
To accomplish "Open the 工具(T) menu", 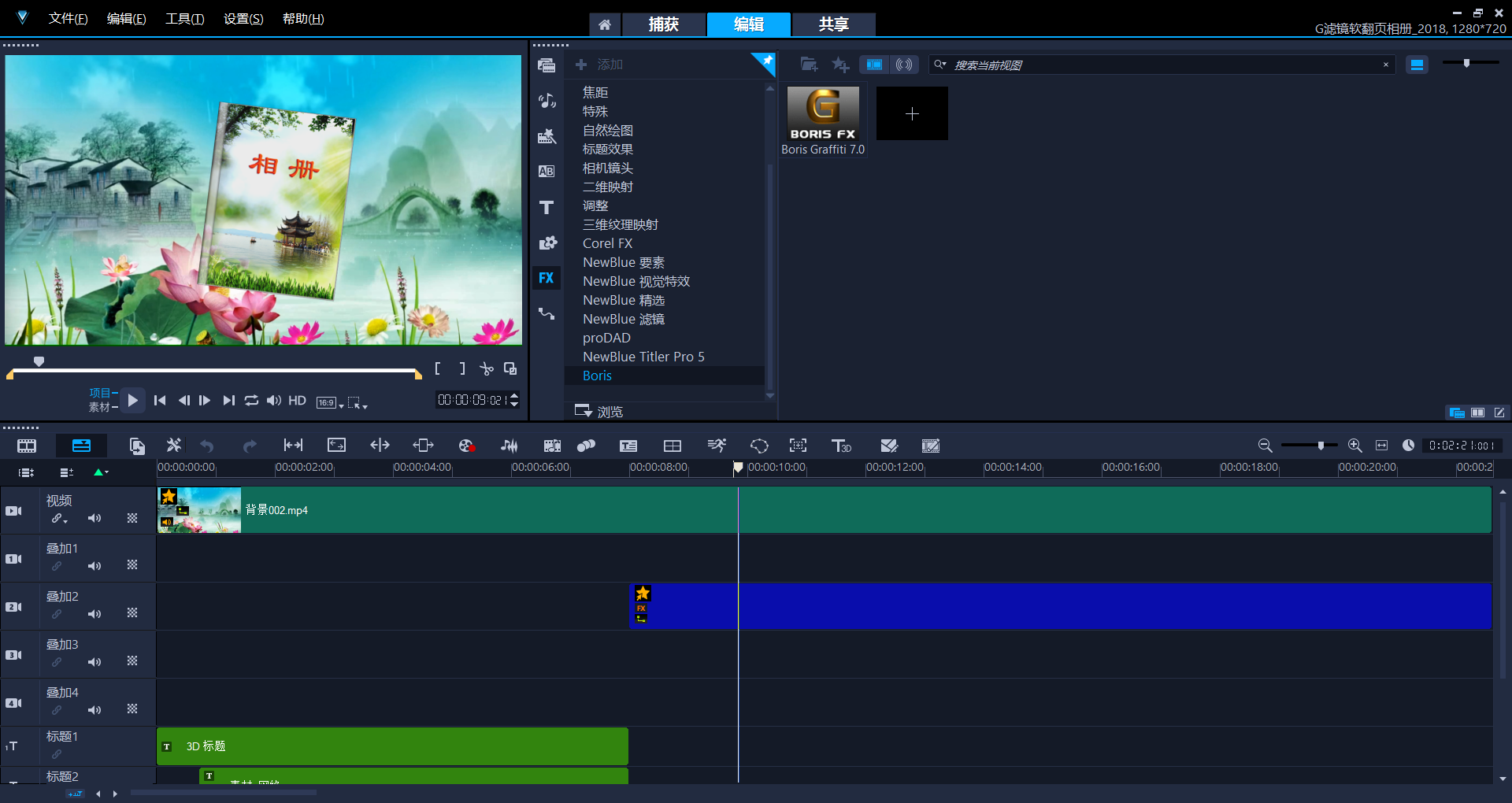I will click(x=184, y=19).
